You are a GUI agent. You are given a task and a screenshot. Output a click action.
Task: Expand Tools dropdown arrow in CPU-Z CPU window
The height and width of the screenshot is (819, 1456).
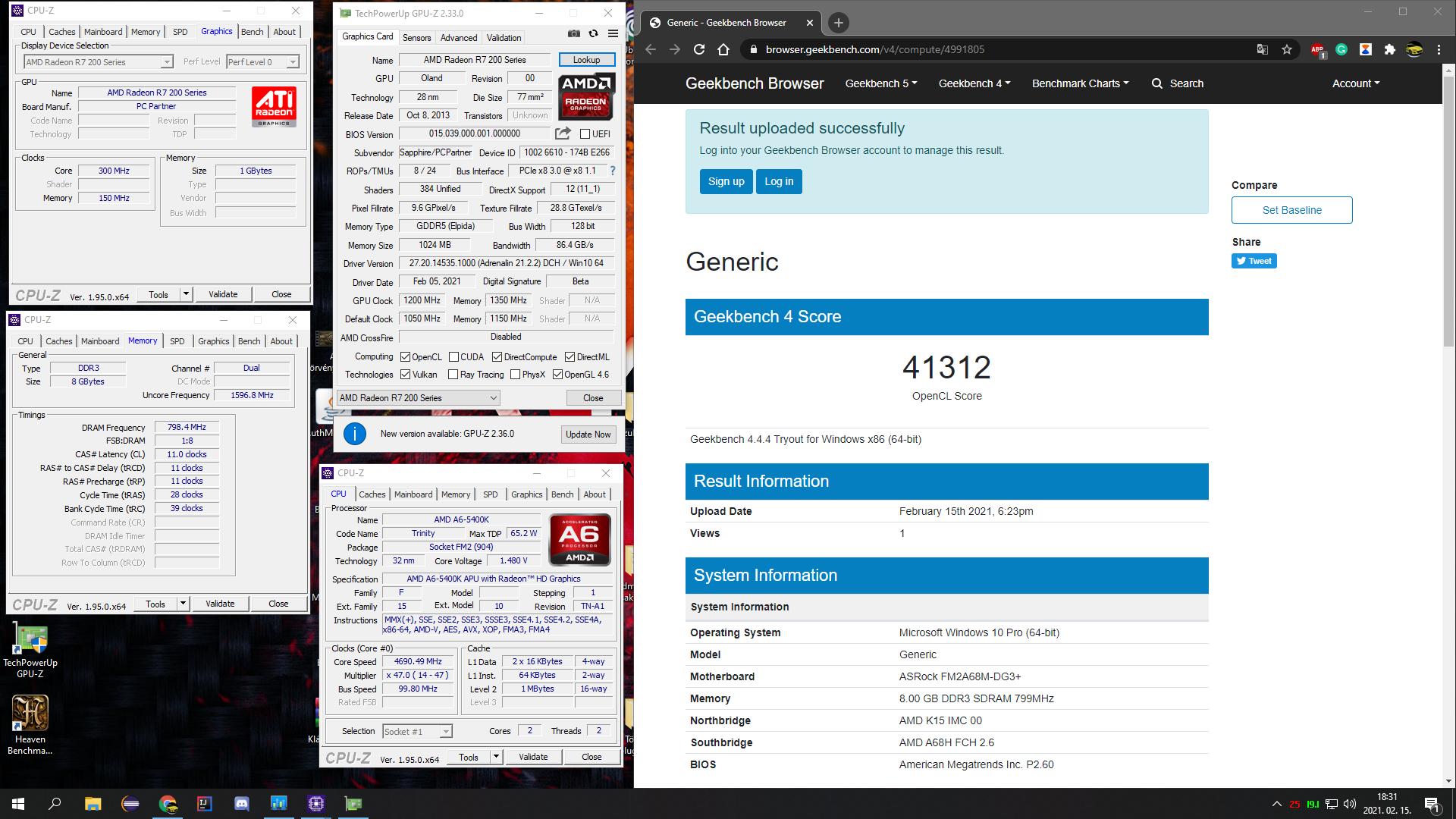click(x=496, y=757)
